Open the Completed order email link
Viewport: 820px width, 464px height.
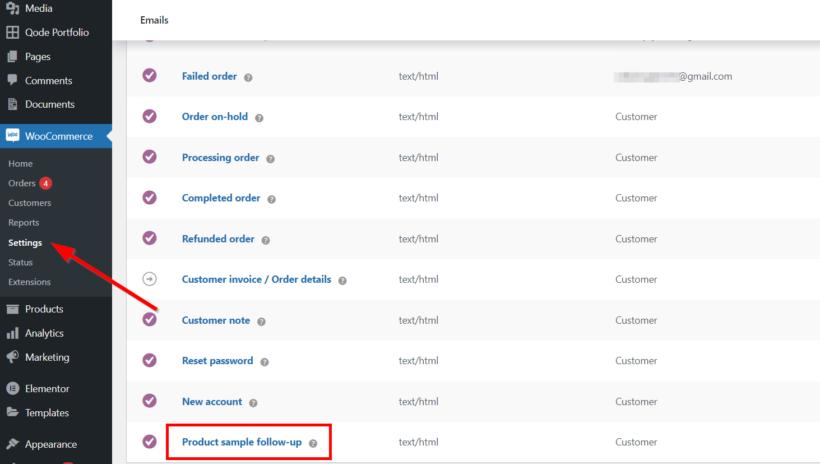coord(221,198)
